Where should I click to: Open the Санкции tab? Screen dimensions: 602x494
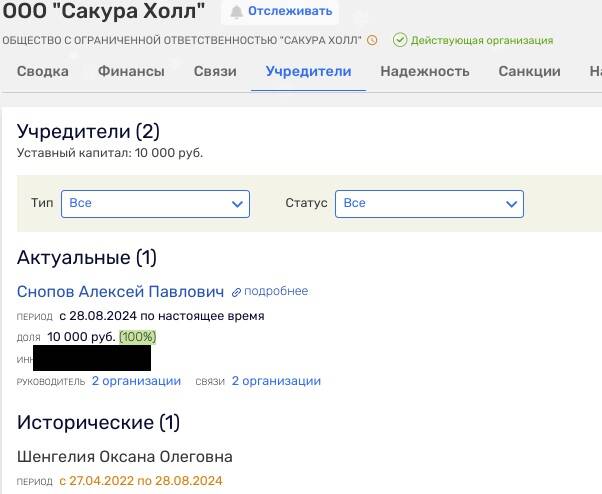[x=530, y=72]
